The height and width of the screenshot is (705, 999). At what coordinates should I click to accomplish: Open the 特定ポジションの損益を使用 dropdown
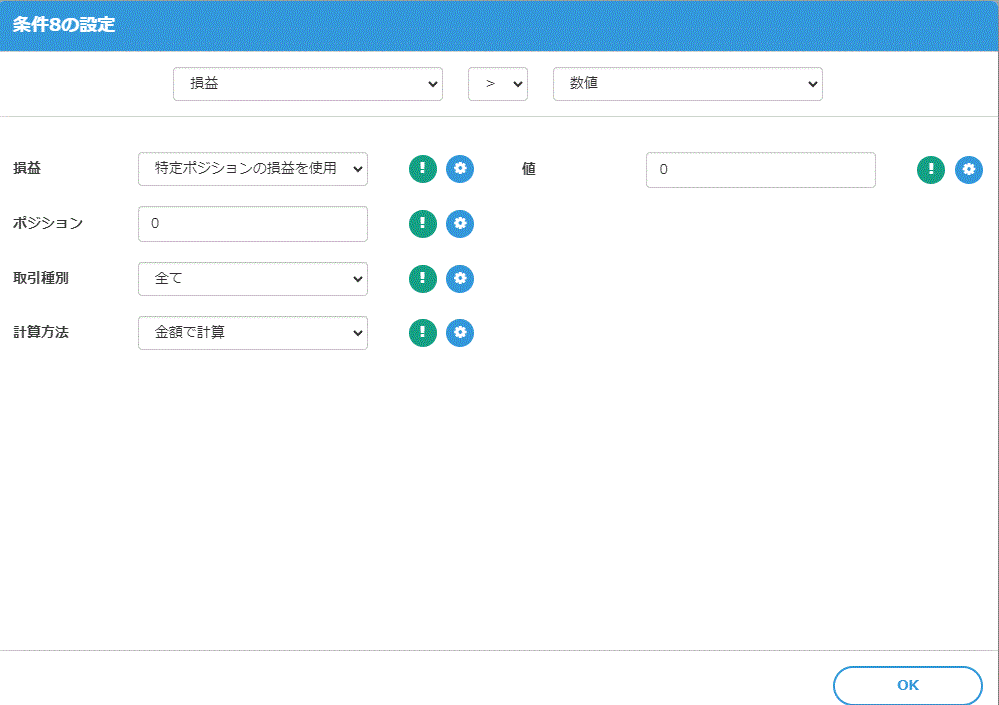252,169
